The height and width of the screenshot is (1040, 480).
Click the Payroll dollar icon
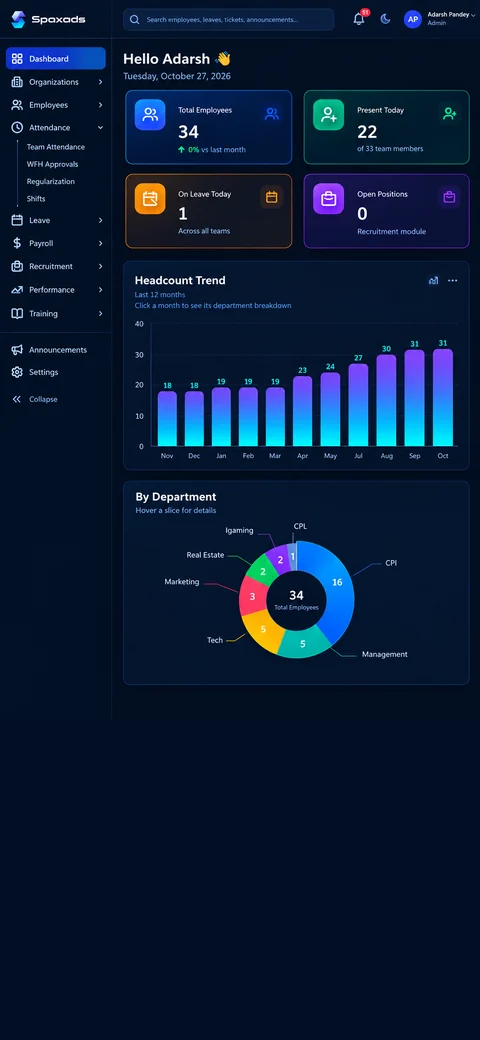(x=17, y=243)
